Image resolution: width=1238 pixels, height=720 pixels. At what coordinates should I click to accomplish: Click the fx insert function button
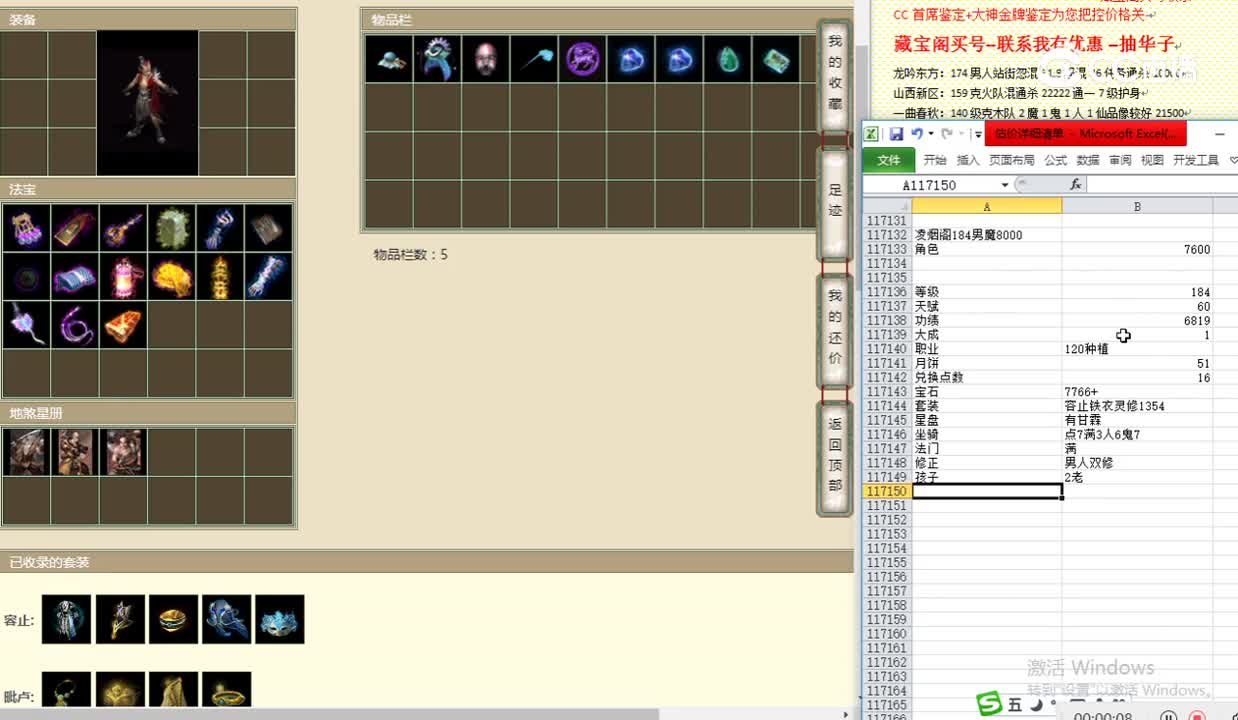point(1075,185)
